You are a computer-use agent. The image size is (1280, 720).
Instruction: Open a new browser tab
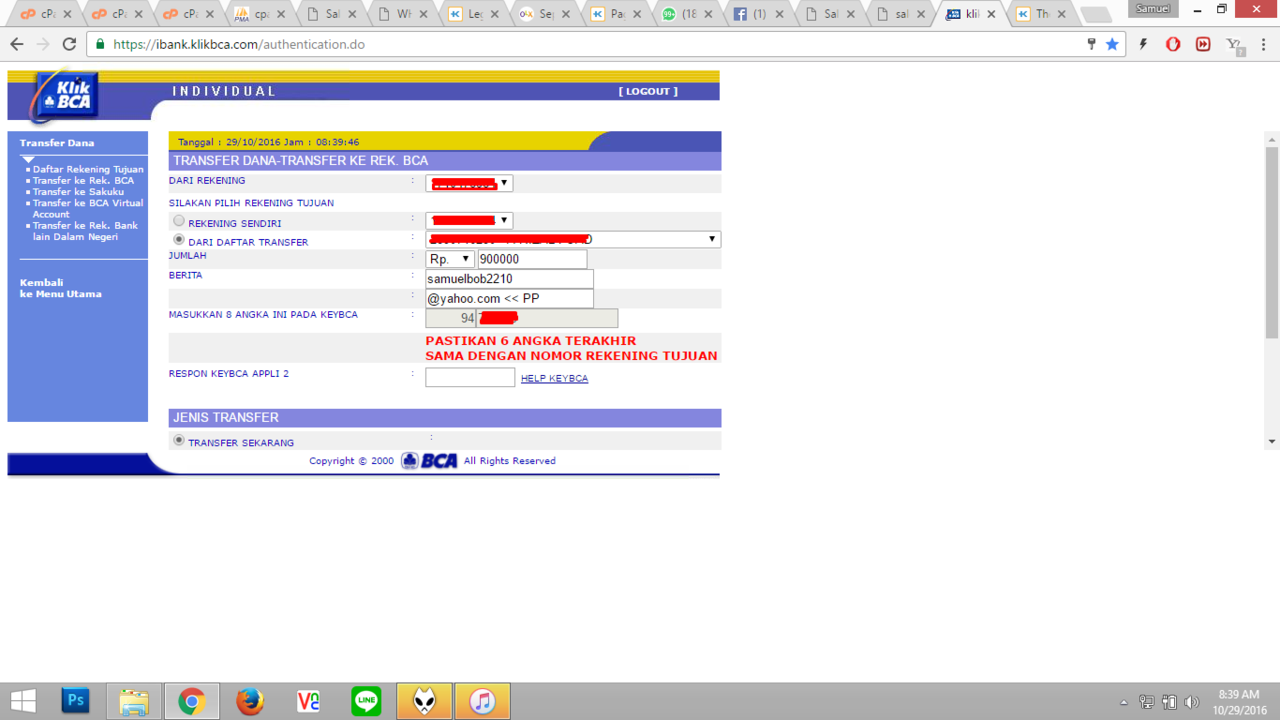click(1096, 15)
